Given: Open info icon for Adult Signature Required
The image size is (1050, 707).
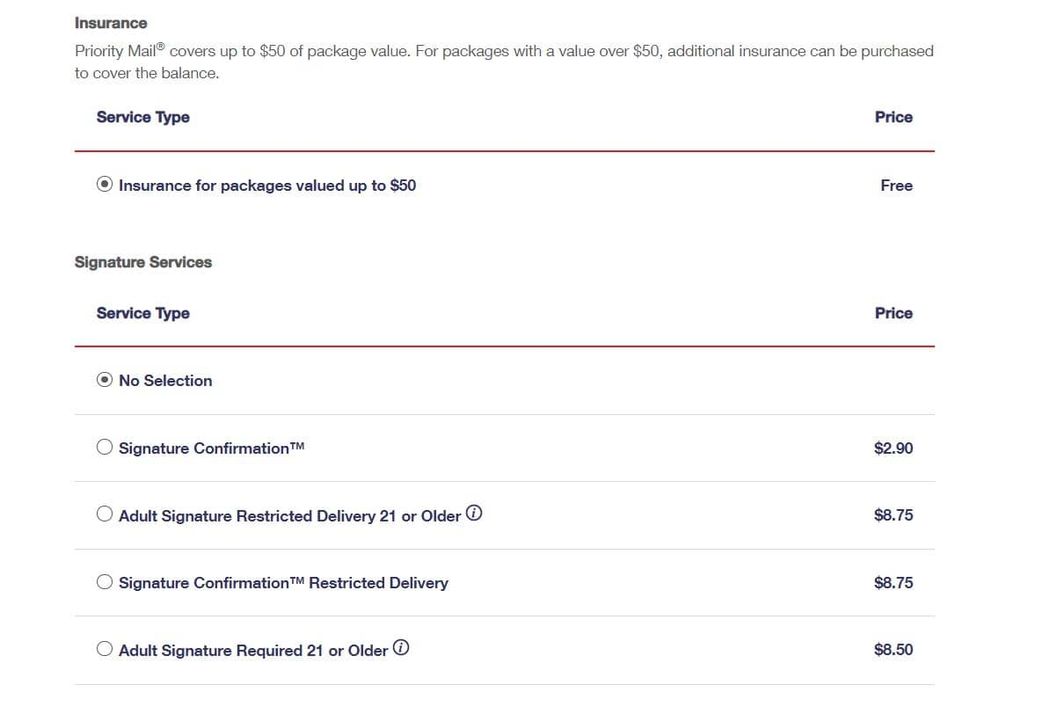Looking at the screenshot, I should (401, 648).
